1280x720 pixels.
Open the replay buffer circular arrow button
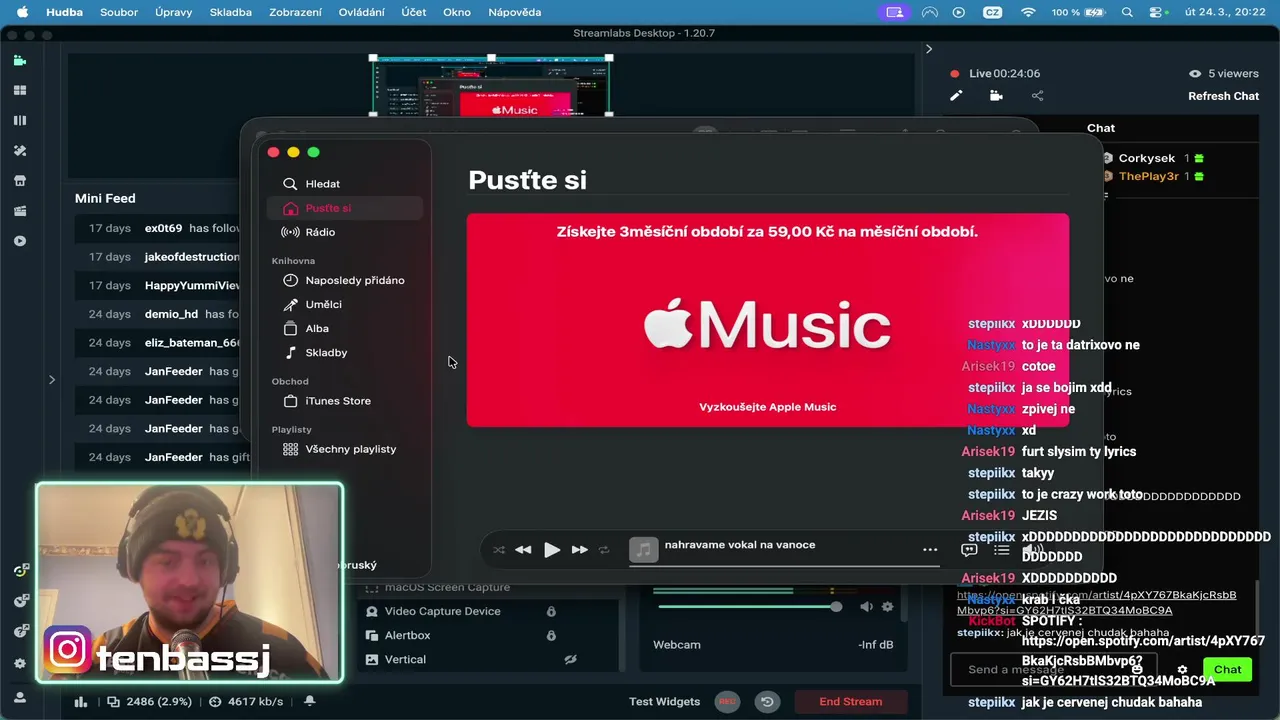767,702
